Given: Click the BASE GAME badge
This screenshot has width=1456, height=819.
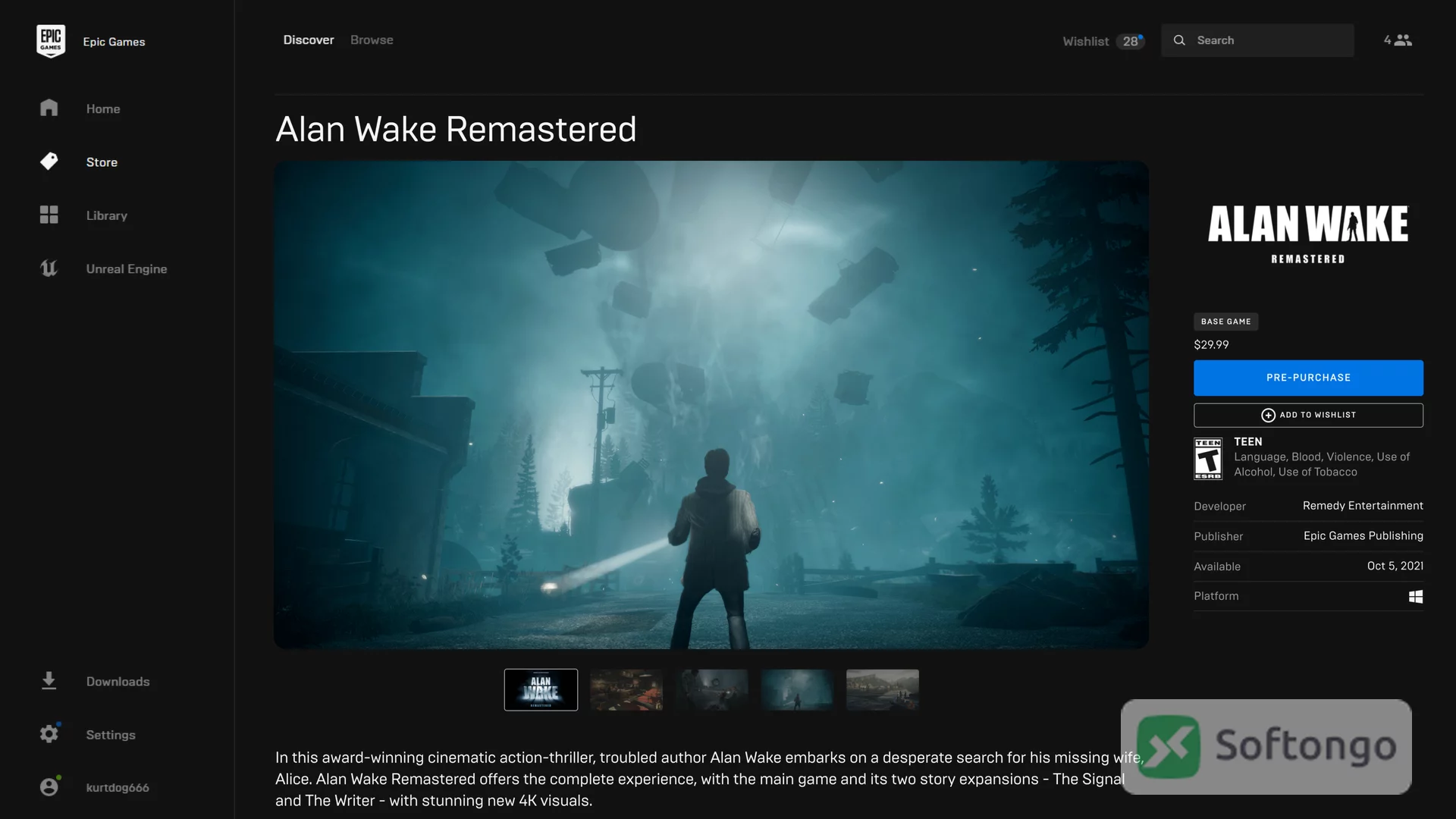Looking at the screenshot, I should coord(1225,322).
